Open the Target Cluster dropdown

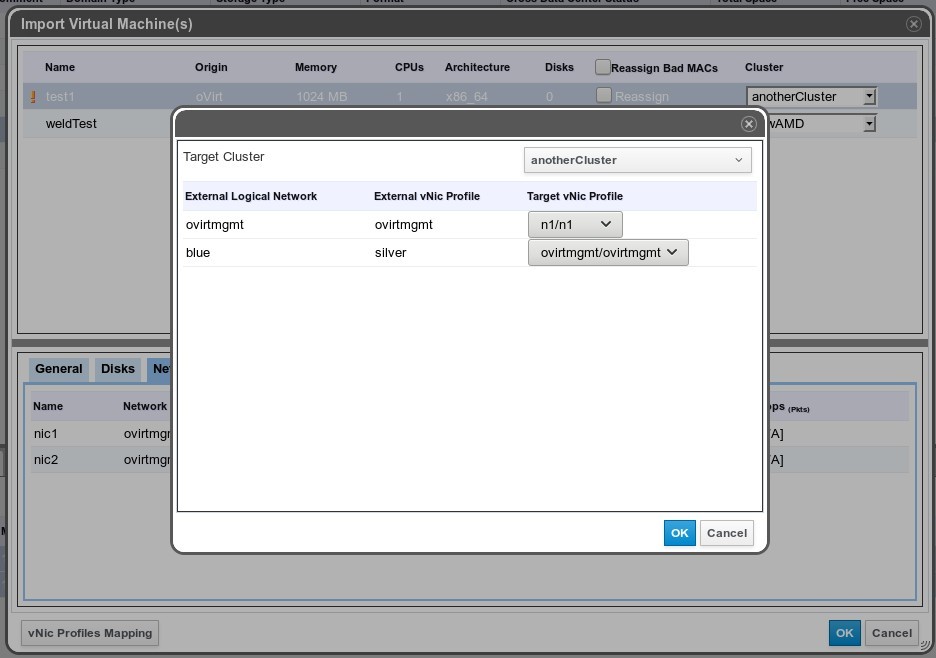click(x=637, y=160)
